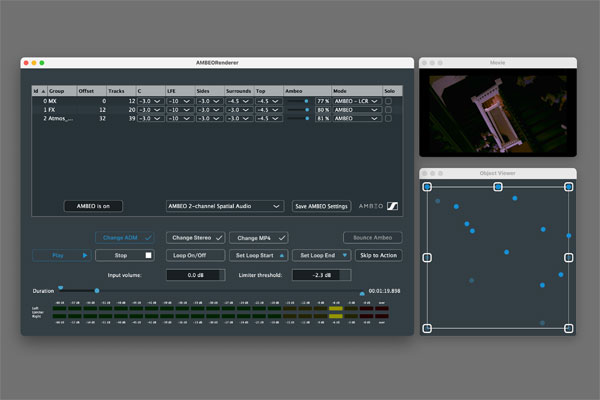The height and width of the screenshot is (400, 600).
Task: Toggle Solo checkbox for the FX group
Action: [388, 110]
